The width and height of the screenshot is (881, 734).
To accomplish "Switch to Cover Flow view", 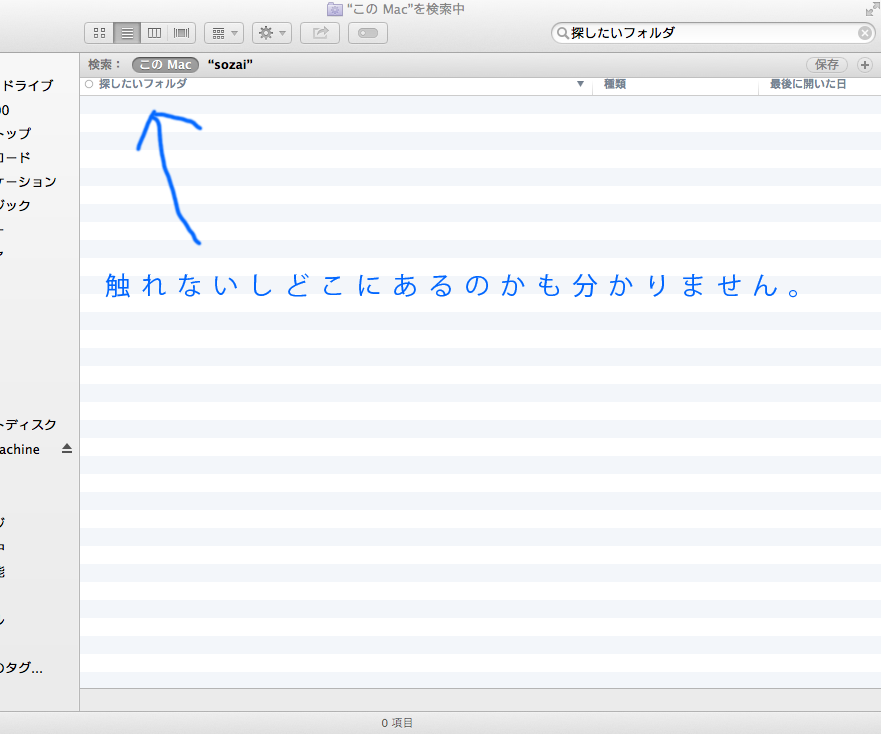I will tap(181, 33).
